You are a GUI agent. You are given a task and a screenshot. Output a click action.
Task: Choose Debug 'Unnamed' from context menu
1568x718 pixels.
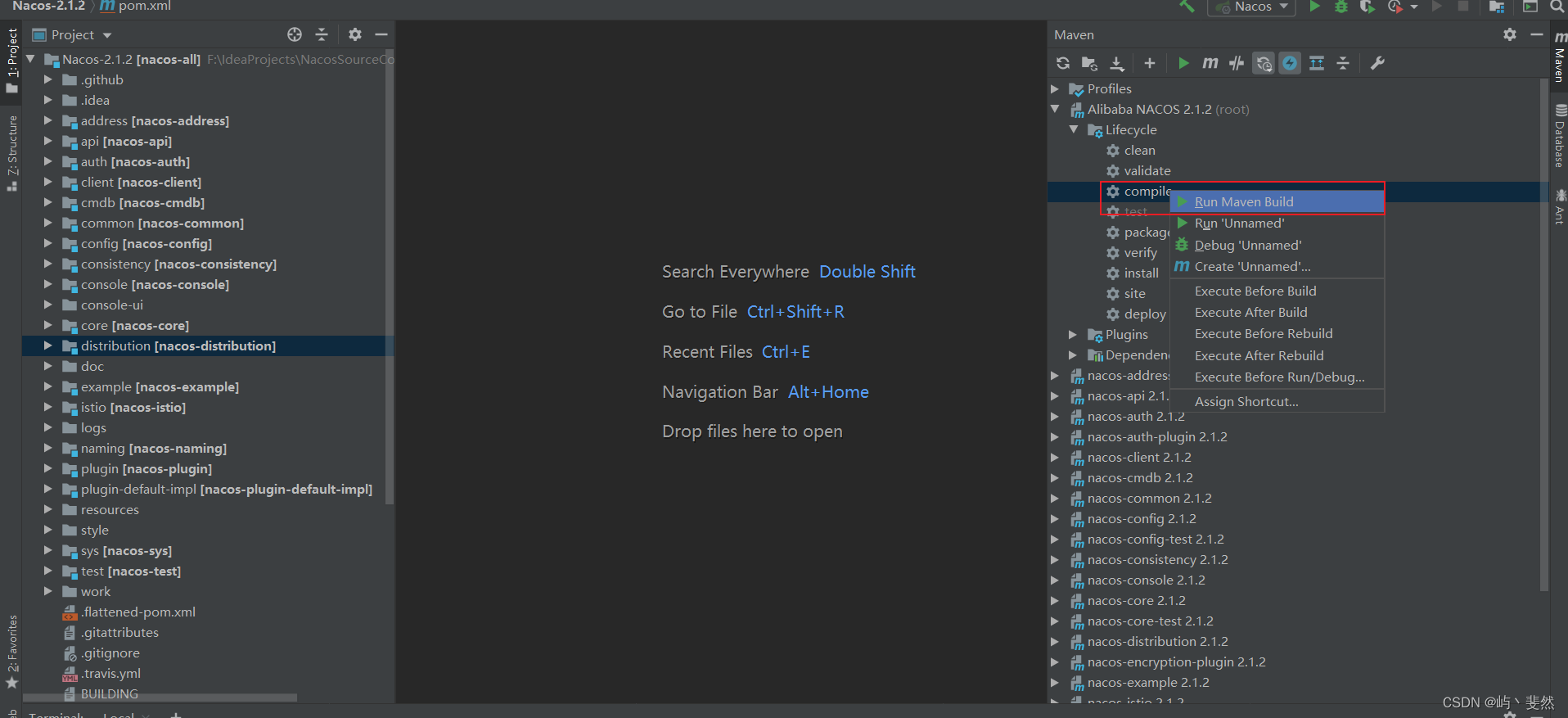(x=1277, y=245)
